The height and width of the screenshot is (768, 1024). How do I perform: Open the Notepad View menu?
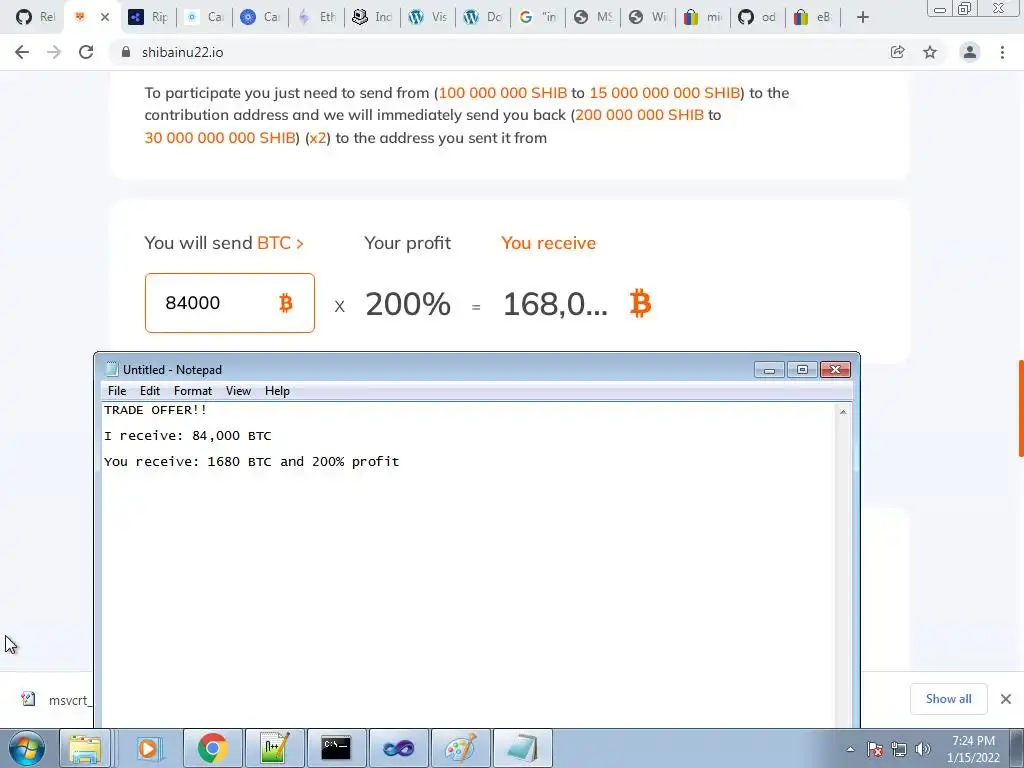coord(238,391)
